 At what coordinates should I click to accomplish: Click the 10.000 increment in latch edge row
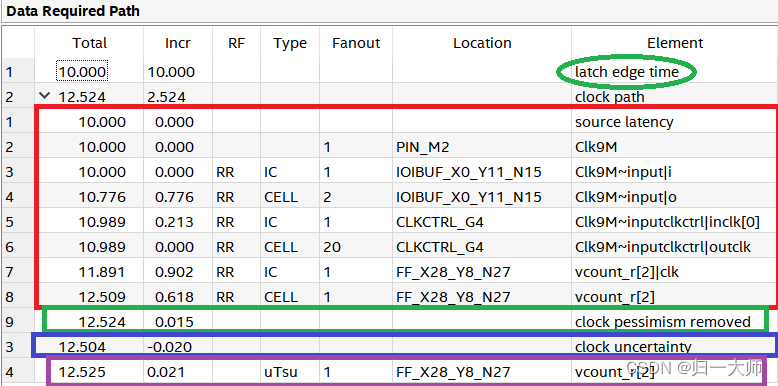(x=171, y=72)
